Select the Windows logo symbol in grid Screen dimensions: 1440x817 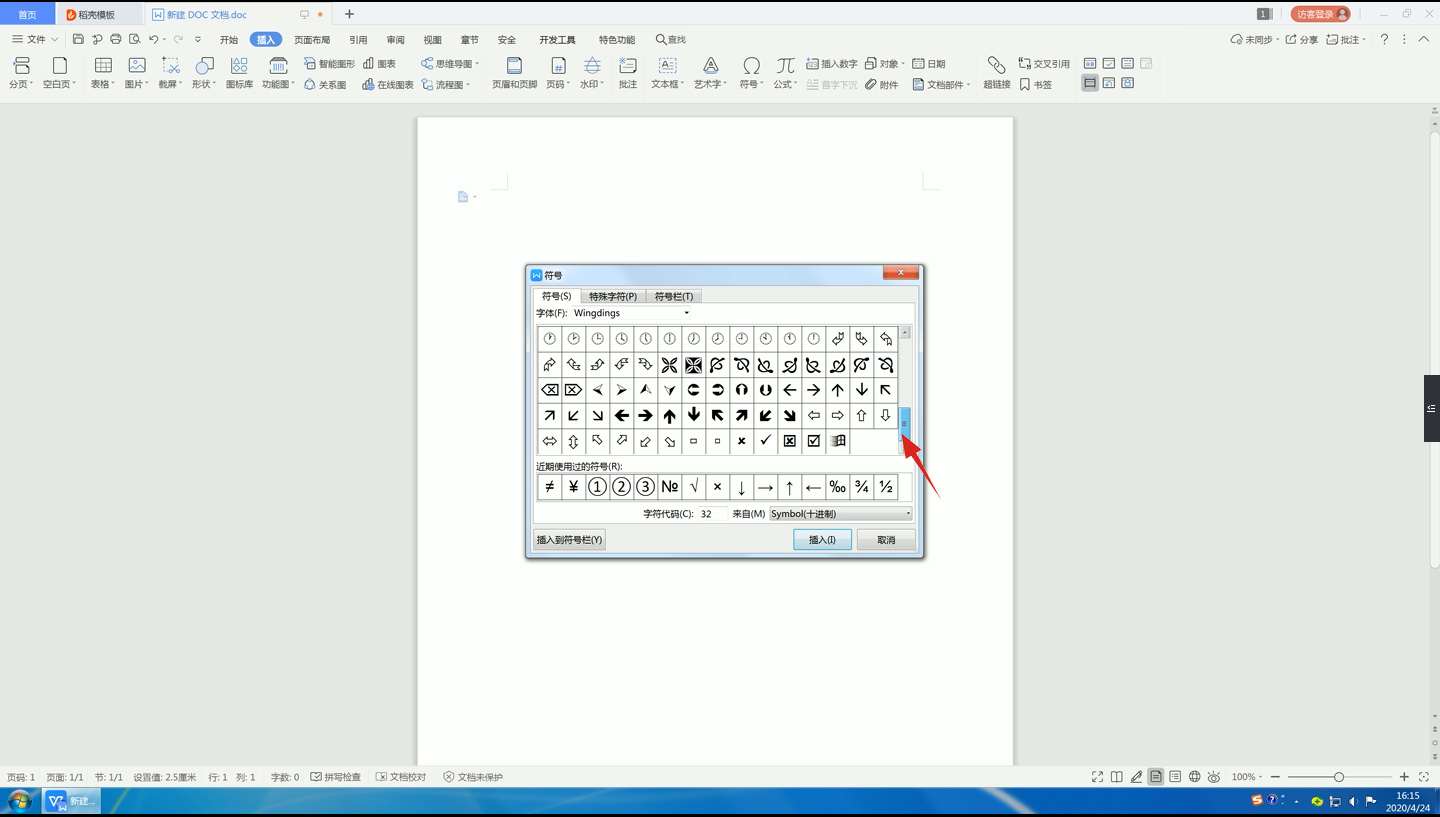click(x=837, y=441)
